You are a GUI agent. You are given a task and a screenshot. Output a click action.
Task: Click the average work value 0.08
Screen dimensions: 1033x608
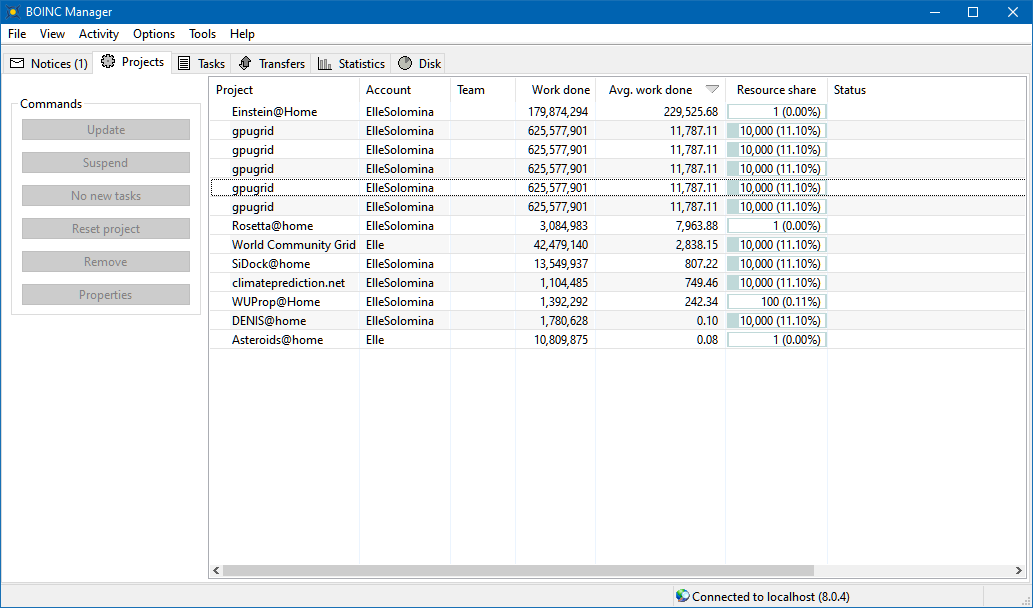[707, 341]
